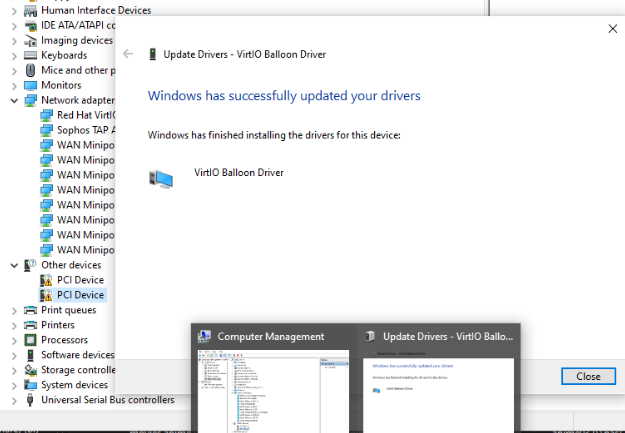The image size is (625, 433).
Task: Select Monitors tree label
Action: point(61,85)
